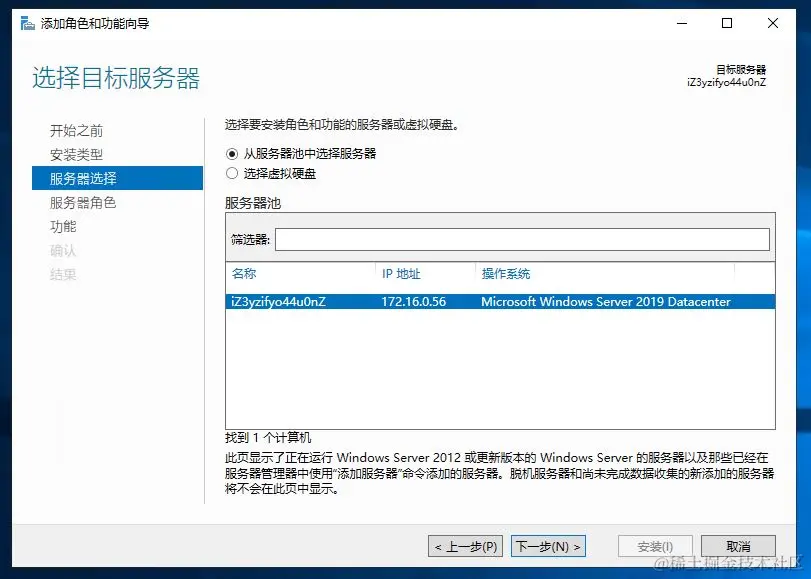
Task: Select '选择虚拟硬盘' radio button
Action: point(232,173)
